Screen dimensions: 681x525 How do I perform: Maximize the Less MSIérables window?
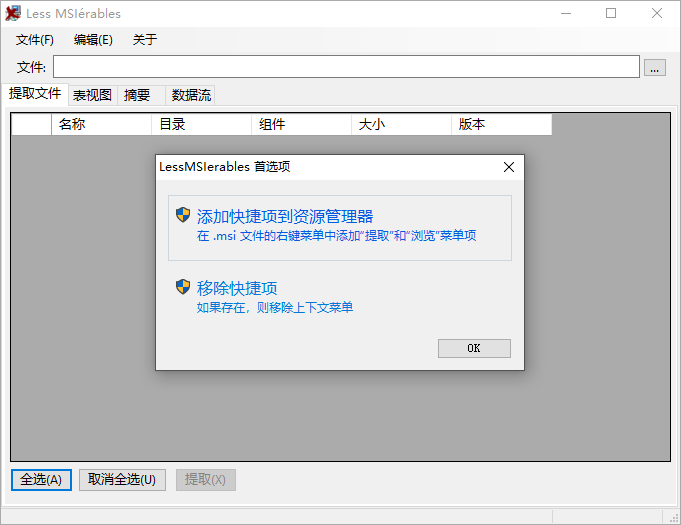pos(611,13)
